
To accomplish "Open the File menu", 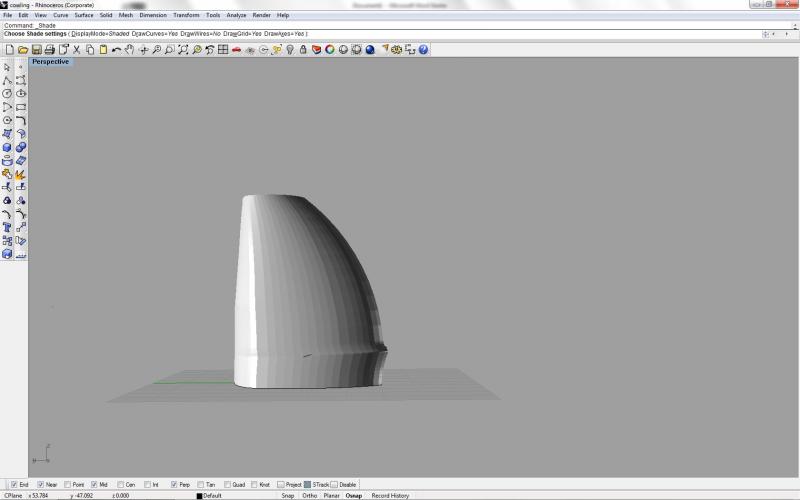I will pos(8,15).
